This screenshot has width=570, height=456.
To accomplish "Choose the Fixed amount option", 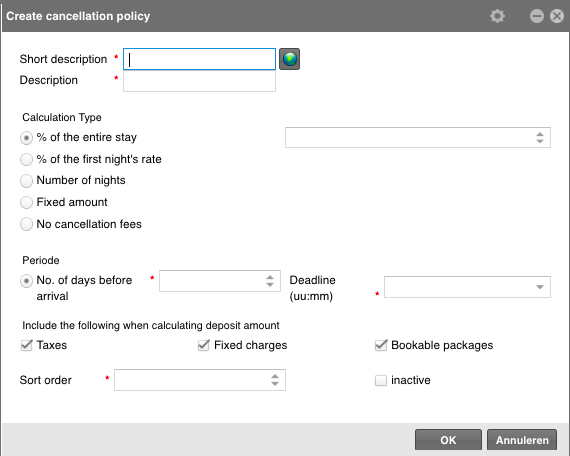I will click(26, 202).
